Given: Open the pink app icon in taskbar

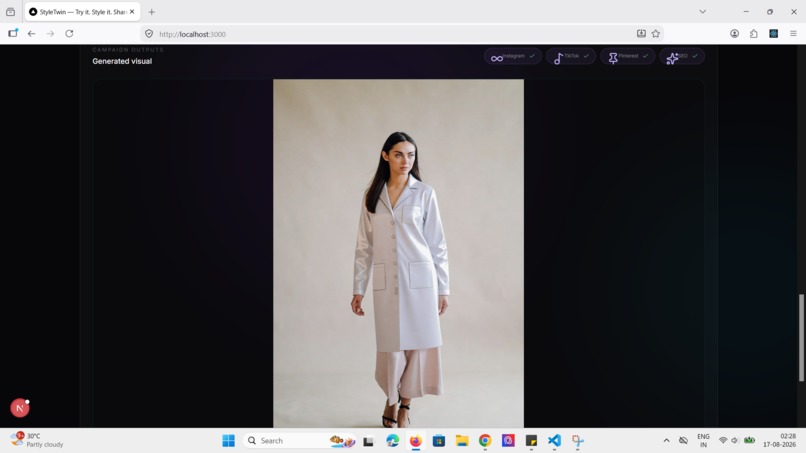Looking at the screenshot, I should tap(508, 441).
